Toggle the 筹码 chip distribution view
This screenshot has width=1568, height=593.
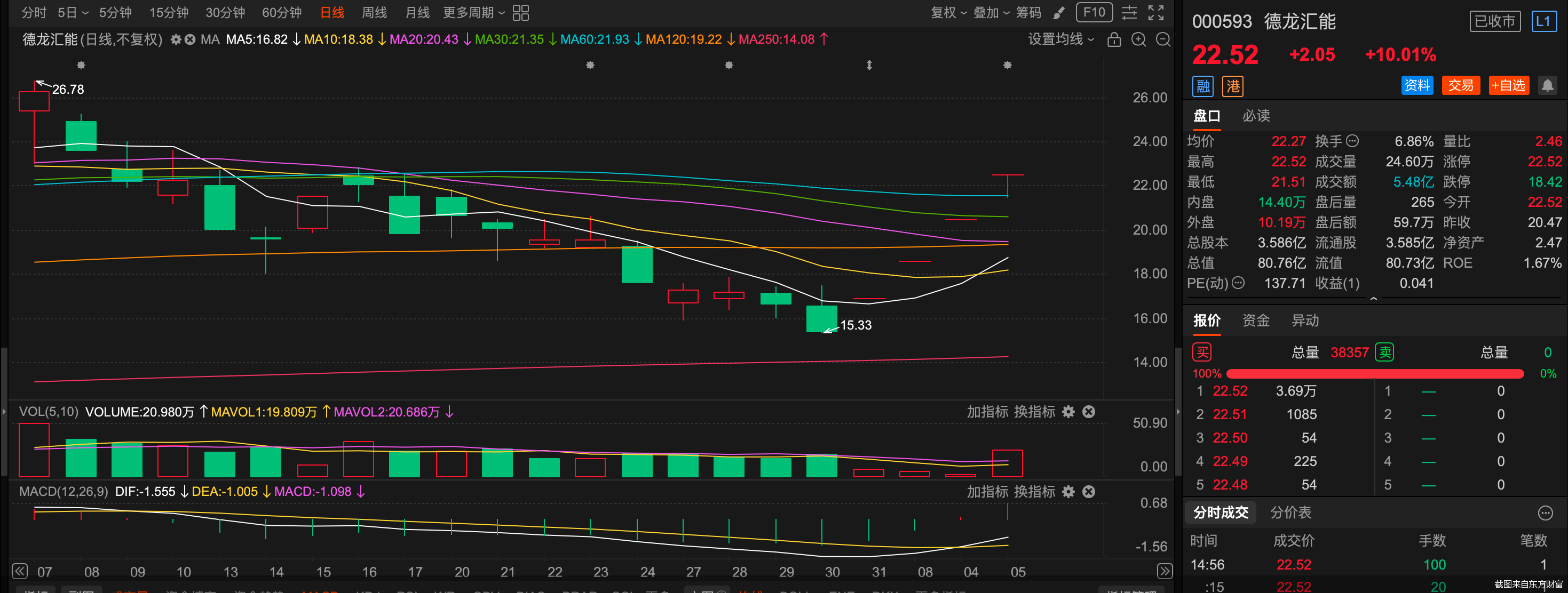[x=1028, y=12]
